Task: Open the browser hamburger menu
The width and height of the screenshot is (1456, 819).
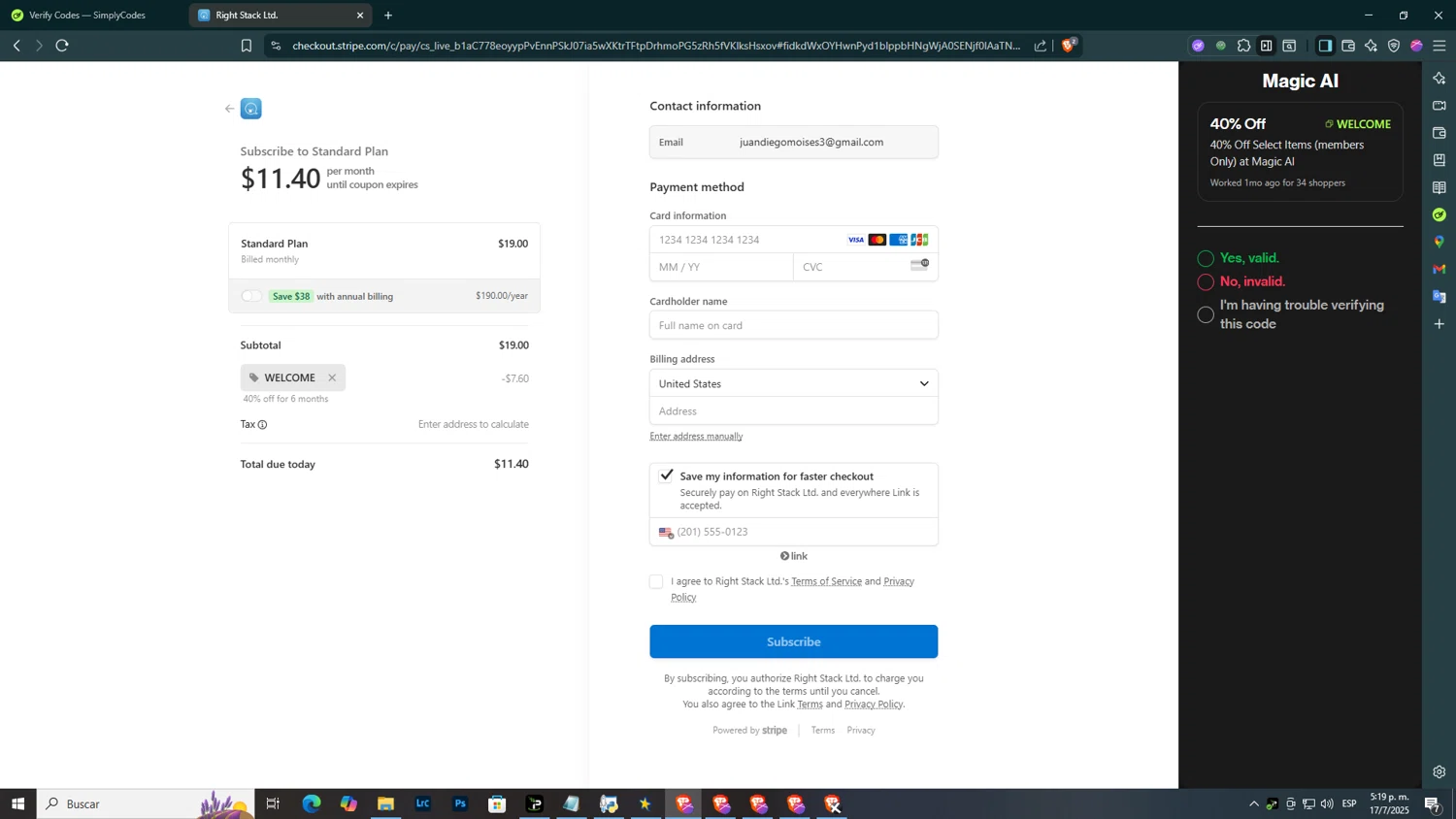Action: 1439,46
